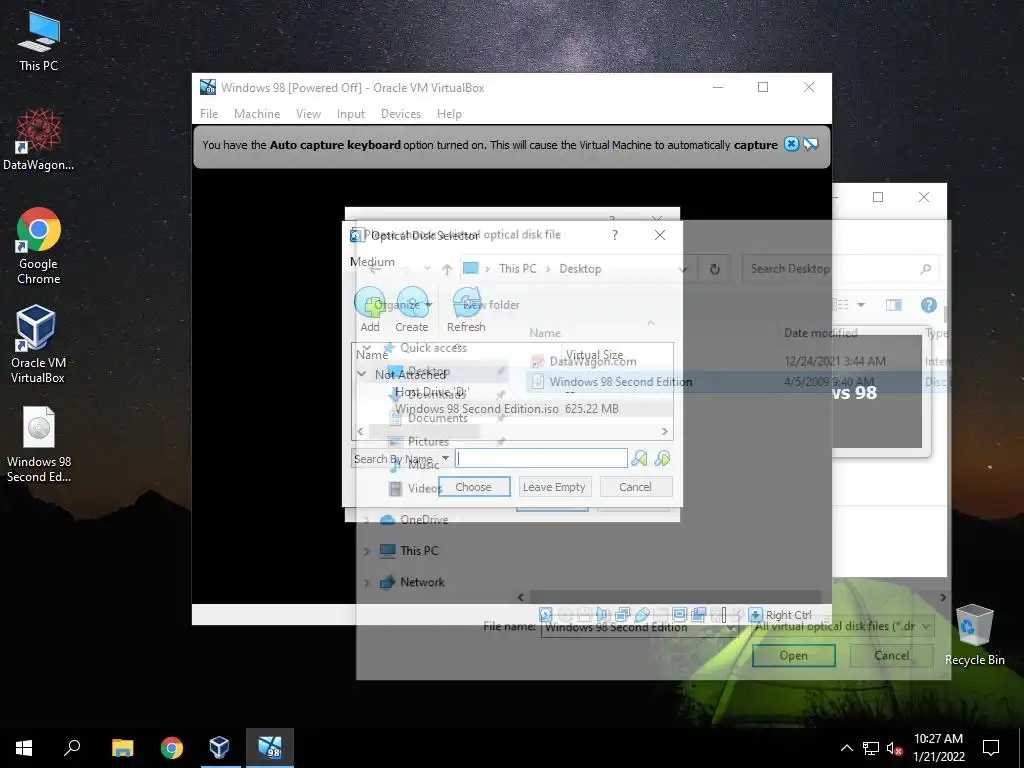Click the Windows 98 VM taskbar icon

pyautogui.click(x=270, y=748)
